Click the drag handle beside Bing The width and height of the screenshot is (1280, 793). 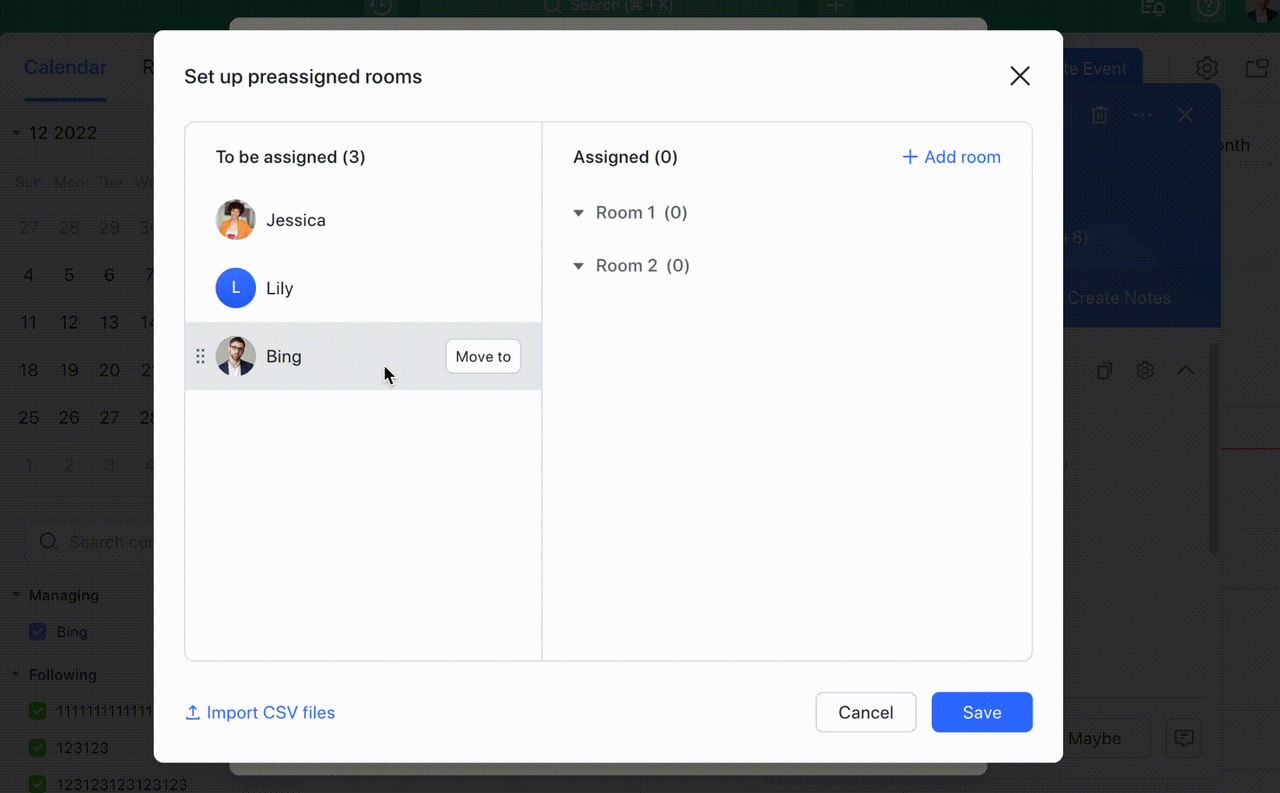[200, 356]
